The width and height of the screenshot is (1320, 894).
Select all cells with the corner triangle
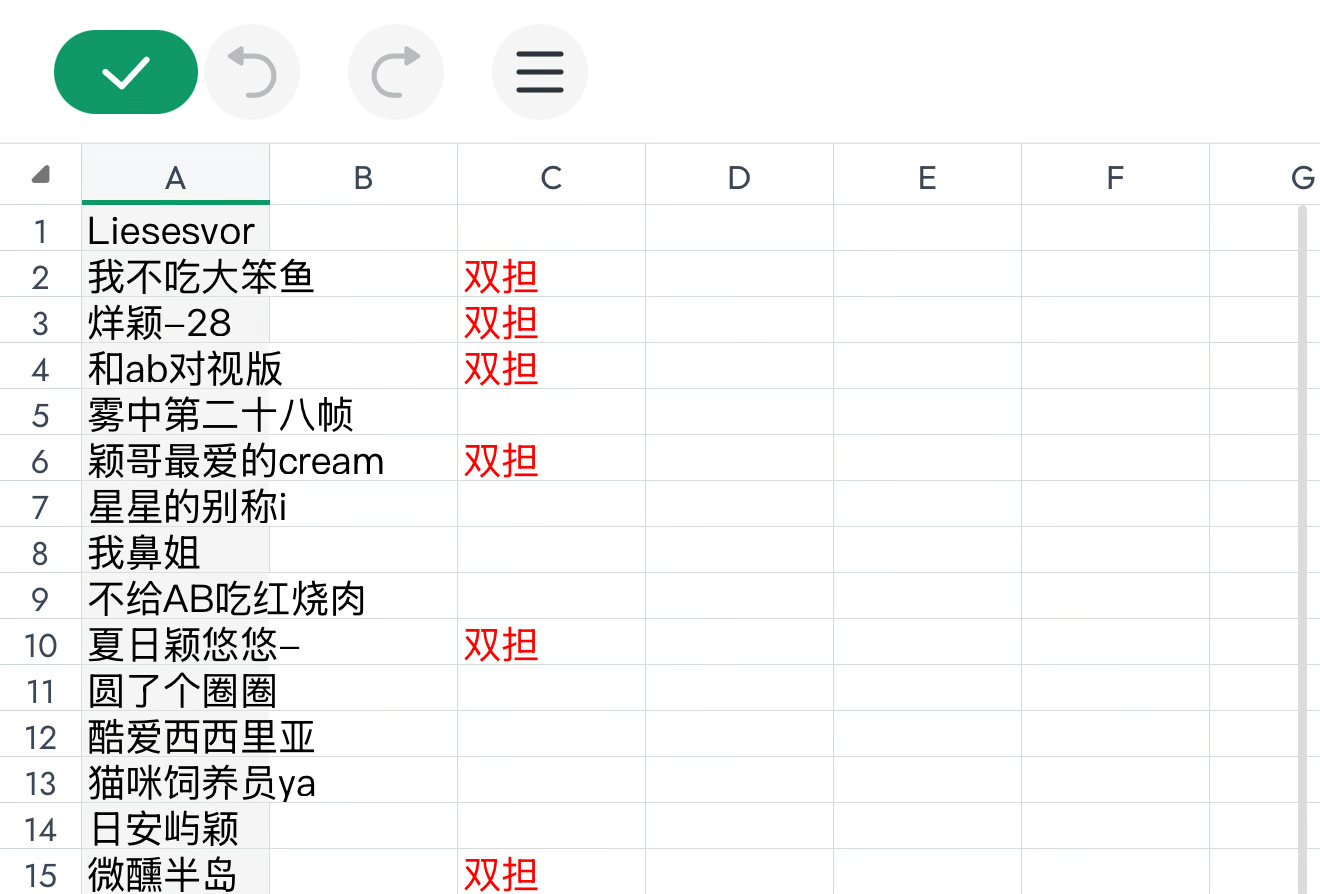[x=41, y=175]
